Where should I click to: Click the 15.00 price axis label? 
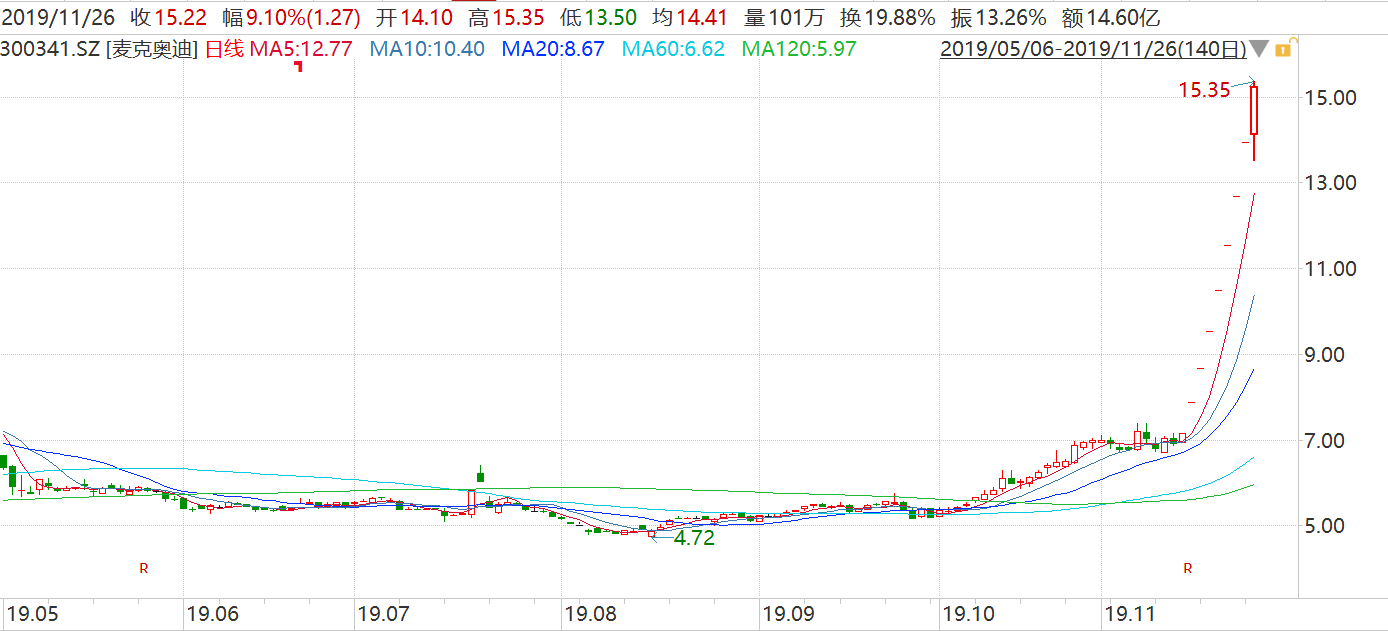point(1330,98)
